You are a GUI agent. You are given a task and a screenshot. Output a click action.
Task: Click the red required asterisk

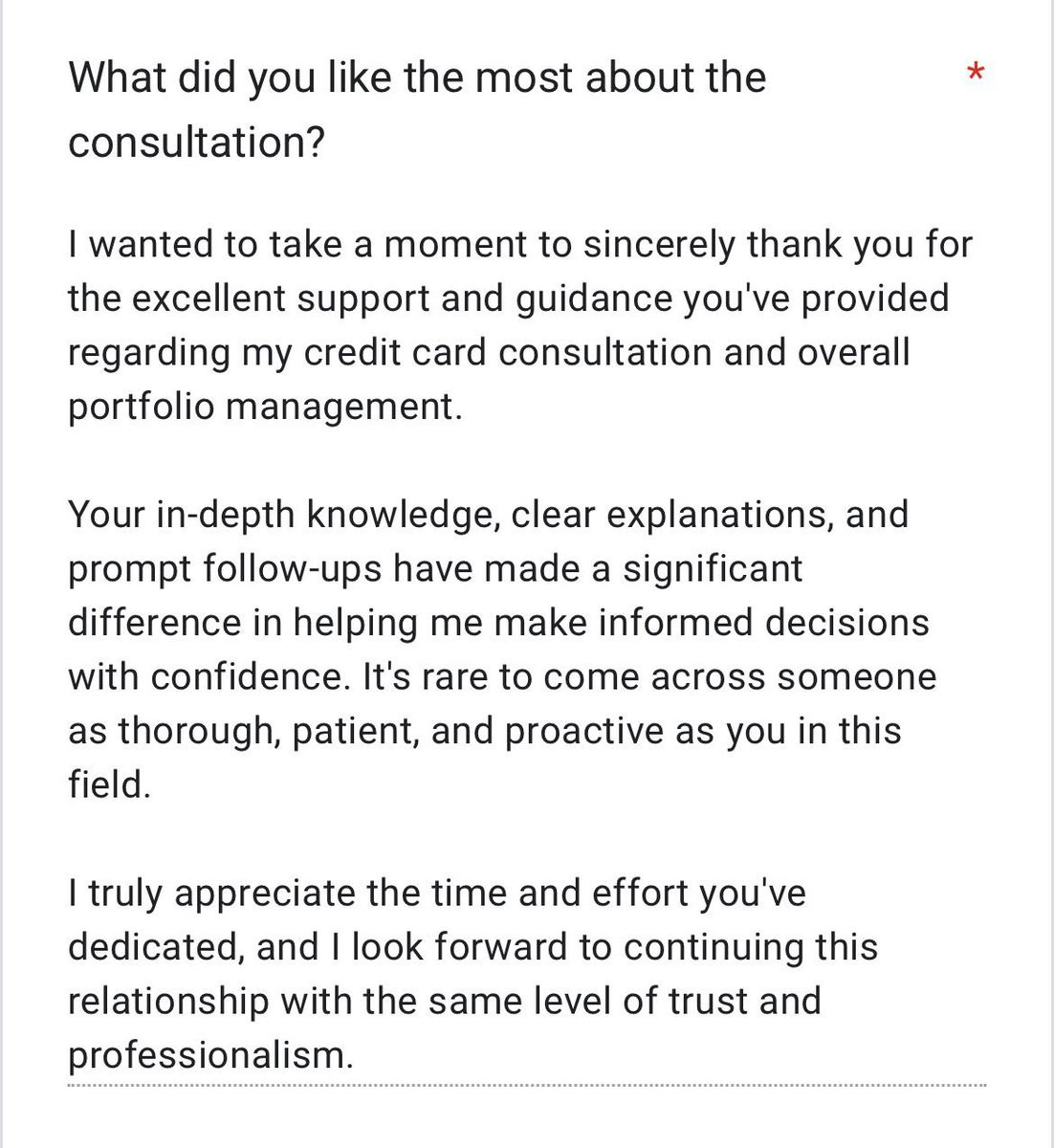point(975,72)
